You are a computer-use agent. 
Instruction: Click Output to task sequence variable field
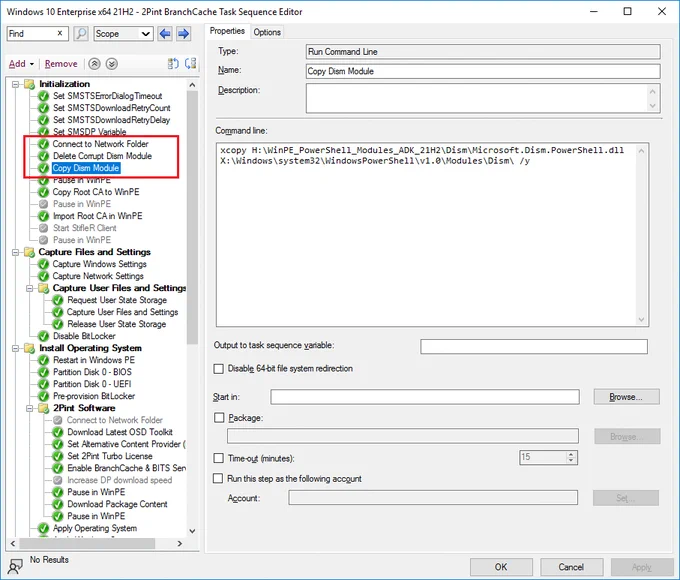[534, 346]
